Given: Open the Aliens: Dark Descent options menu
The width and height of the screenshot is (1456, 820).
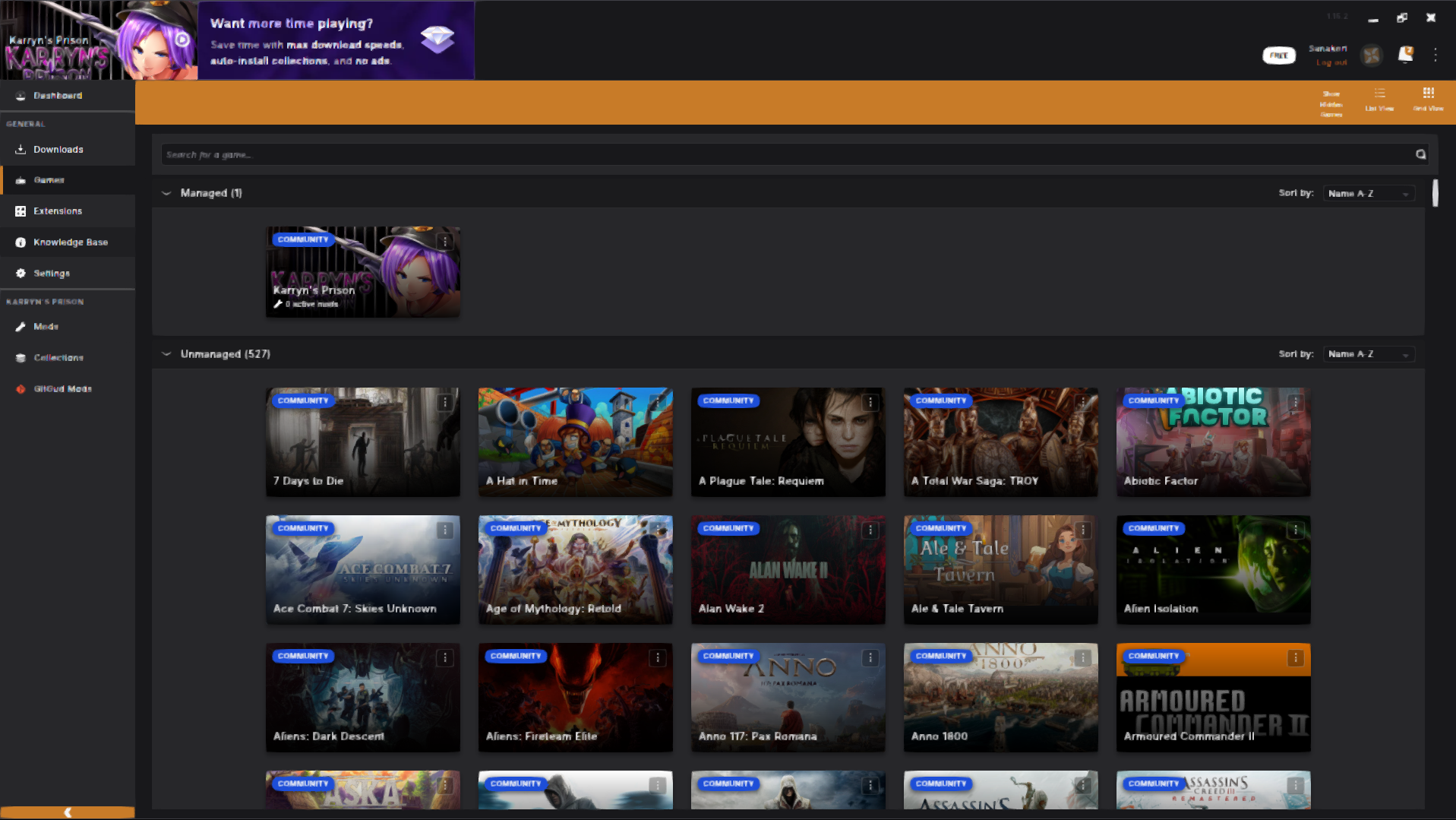Looking at the screenshot, I should (445, 658).
